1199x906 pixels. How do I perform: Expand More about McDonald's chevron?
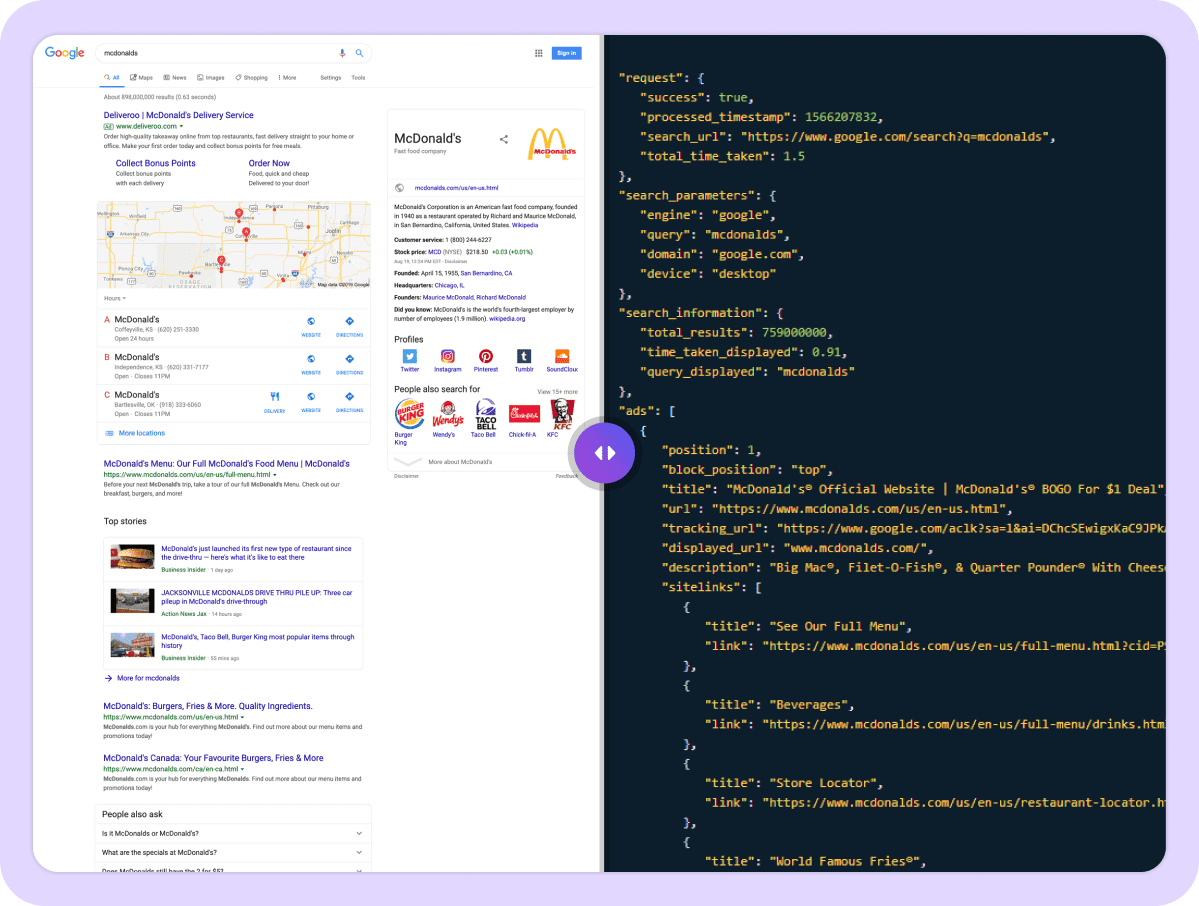(408, 462)
